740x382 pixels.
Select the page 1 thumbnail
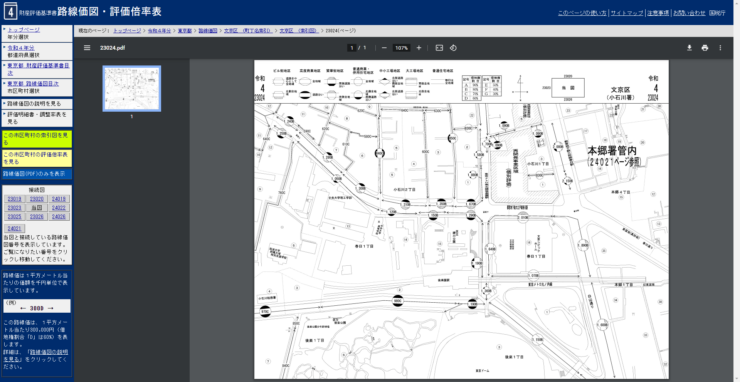point(132,88)
